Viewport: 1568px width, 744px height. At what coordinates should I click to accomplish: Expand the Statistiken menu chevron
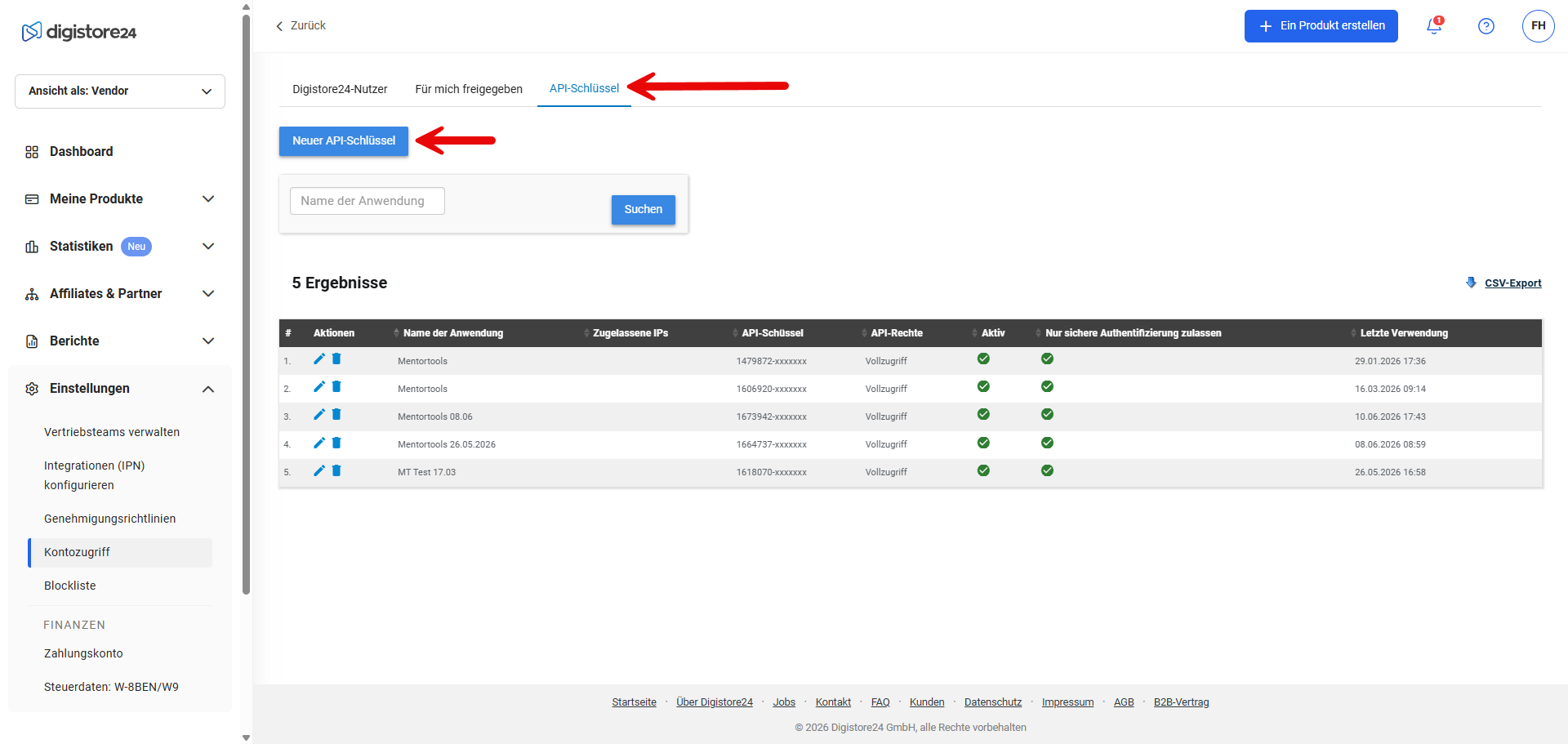(208, 247)
